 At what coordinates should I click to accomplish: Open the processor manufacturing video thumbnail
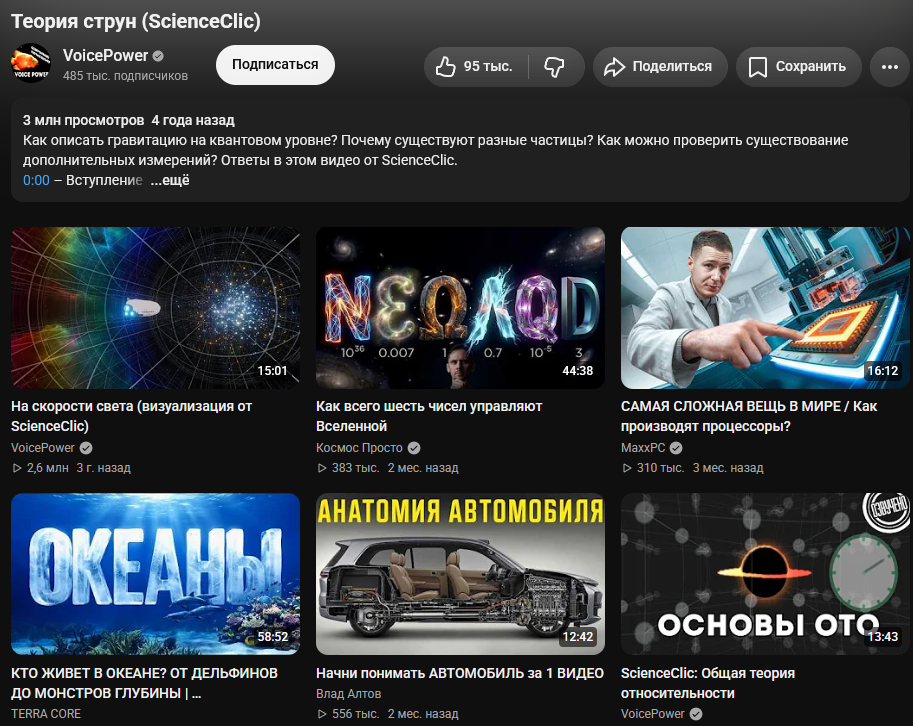[765, 308]
